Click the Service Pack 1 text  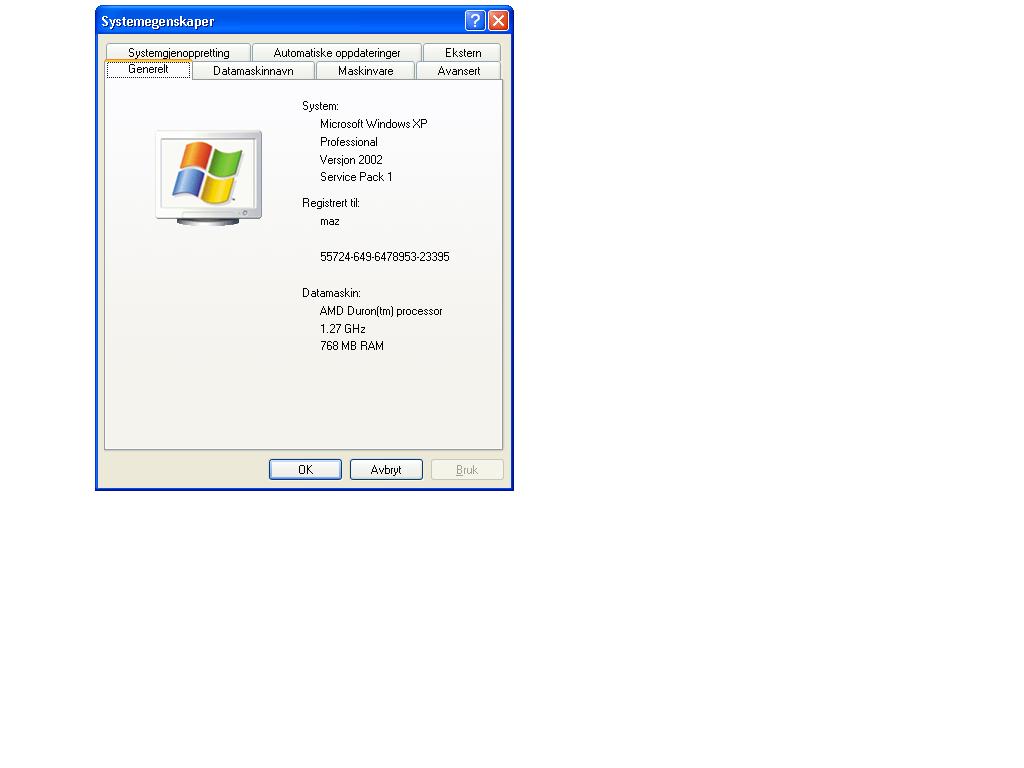point(356,177)
